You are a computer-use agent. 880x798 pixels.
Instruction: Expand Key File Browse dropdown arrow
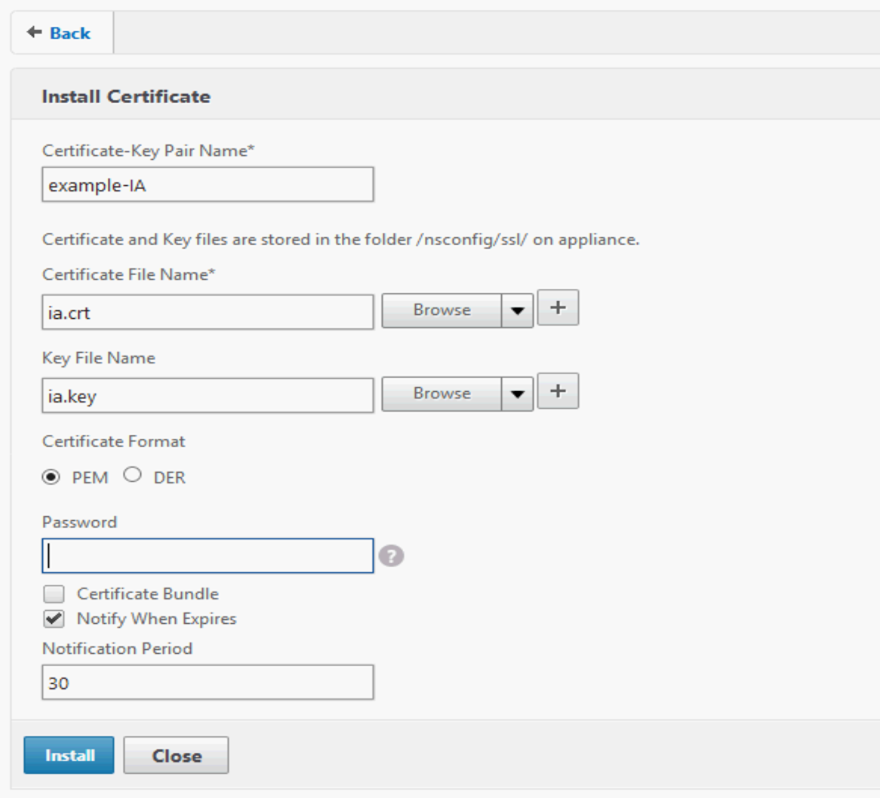[x=517, y=394]
